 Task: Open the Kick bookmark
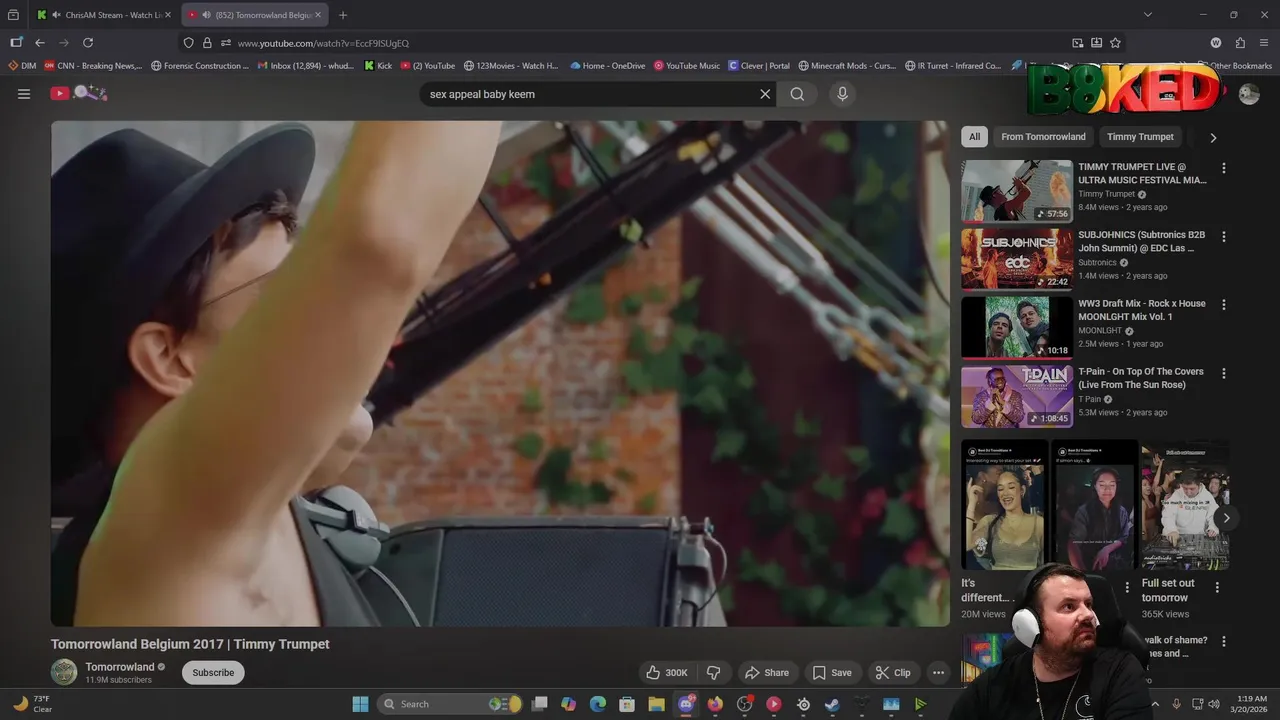coord(378,66)
